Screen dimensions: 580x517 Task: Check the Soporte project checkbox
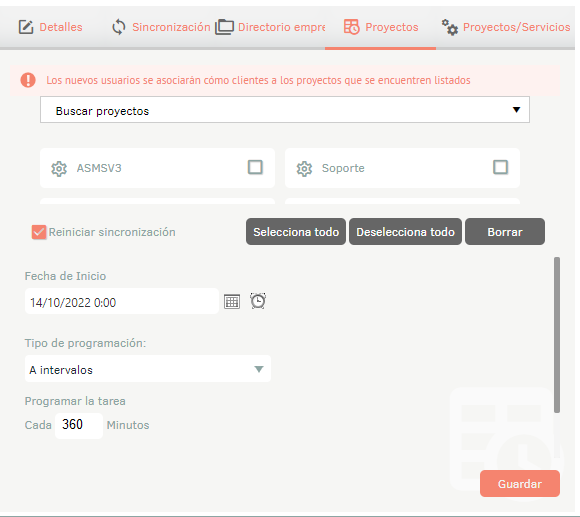500,167
